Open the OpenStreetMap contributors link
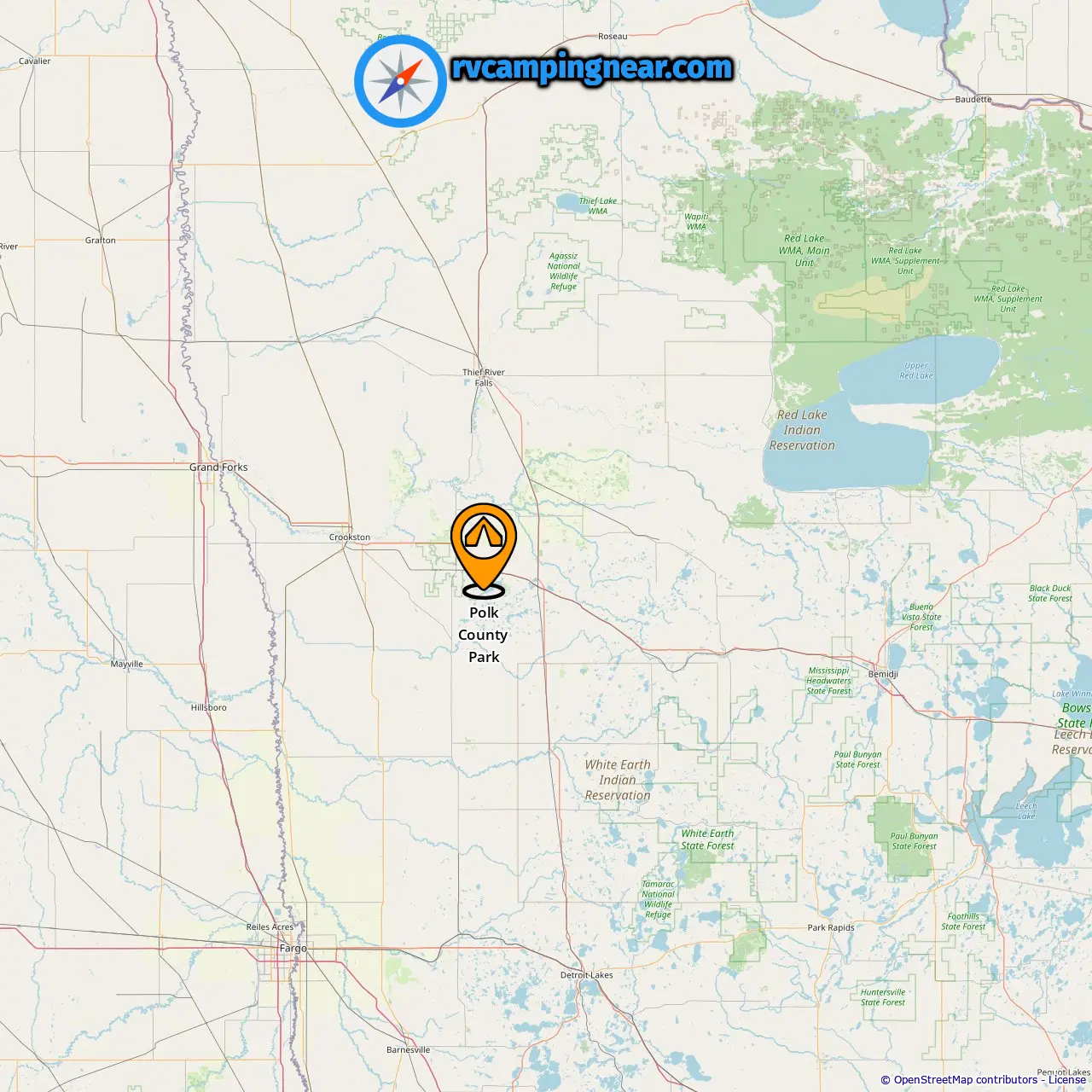Viewport: 1092px width, 1092px height. (x=965, y=1080)
